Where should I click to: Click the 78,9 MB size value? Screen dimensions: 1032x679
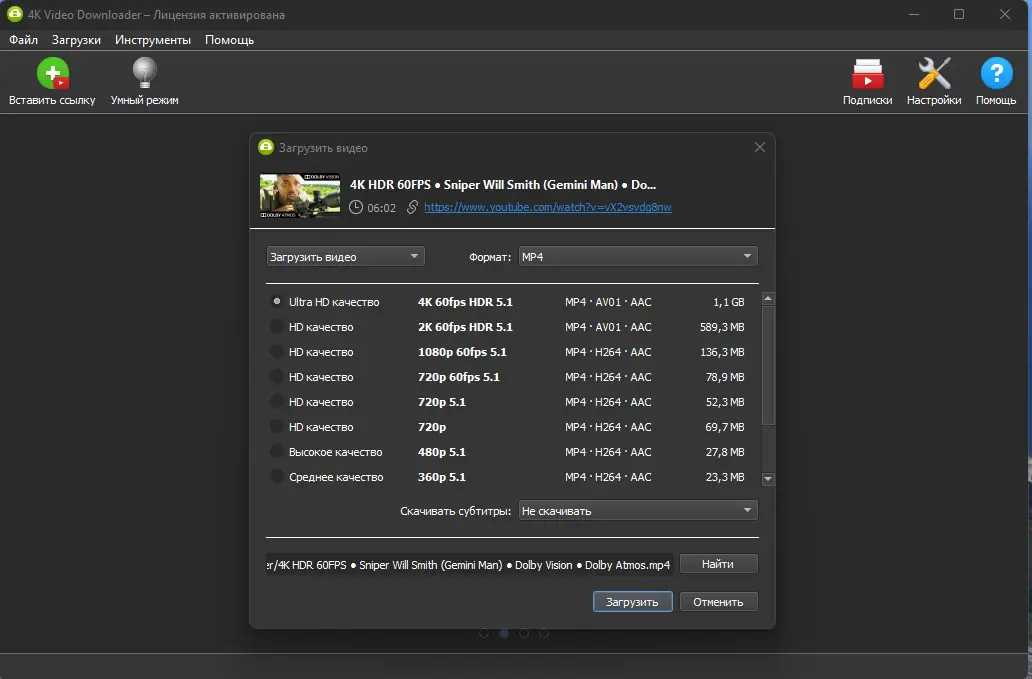point(725,377)
